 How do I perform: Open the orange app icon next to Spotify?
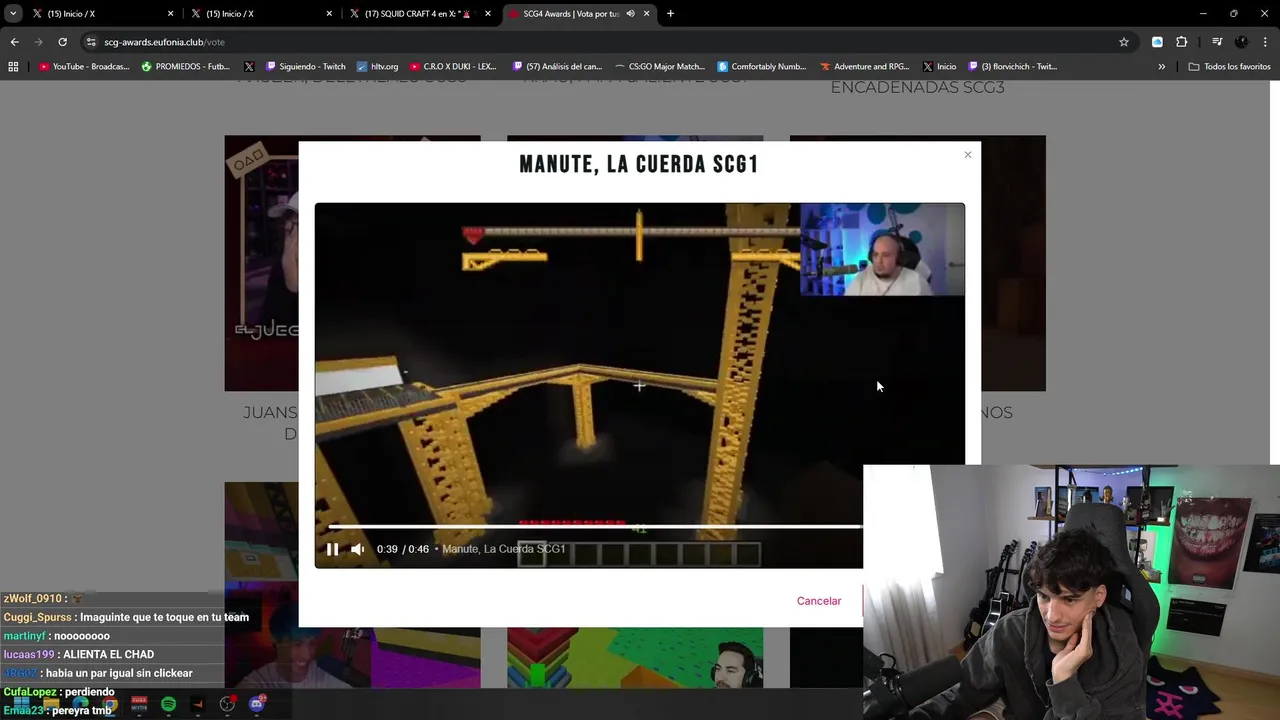197,704
